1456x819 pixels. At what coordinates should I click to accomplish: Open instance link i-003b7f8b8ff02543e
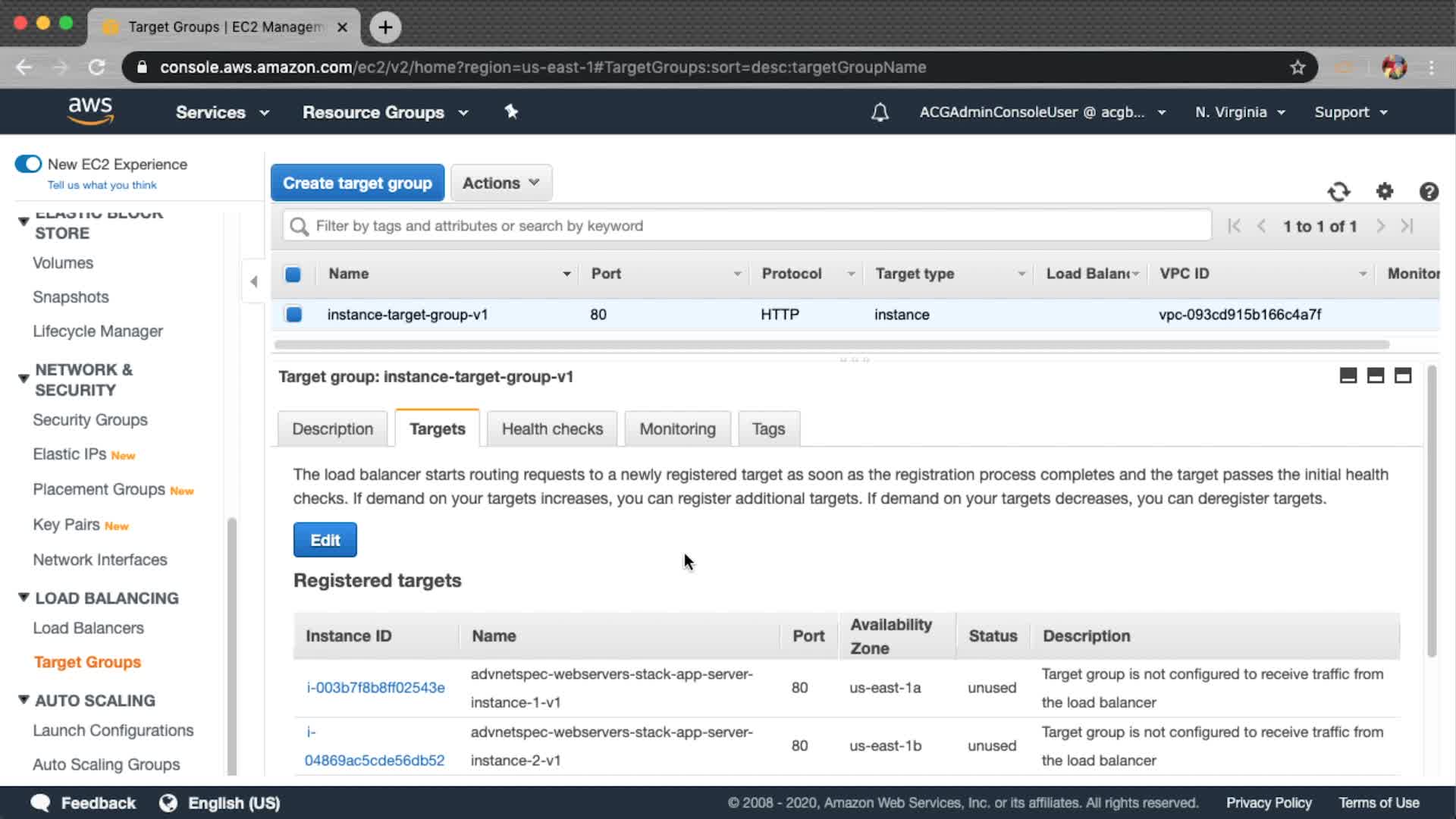tap(375, 688)
